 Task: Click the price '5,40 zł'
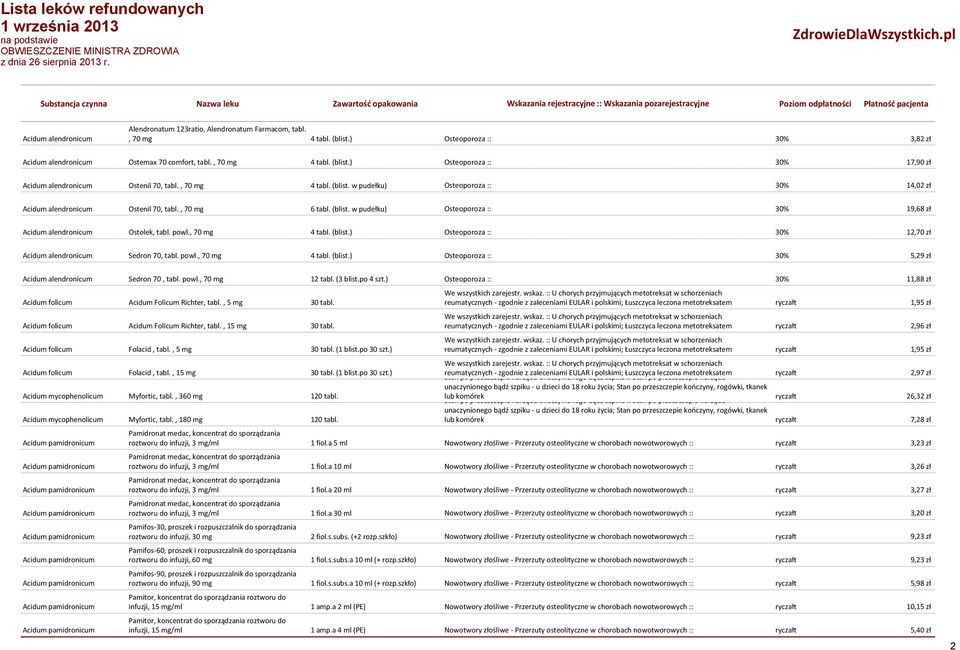point(920,630)
